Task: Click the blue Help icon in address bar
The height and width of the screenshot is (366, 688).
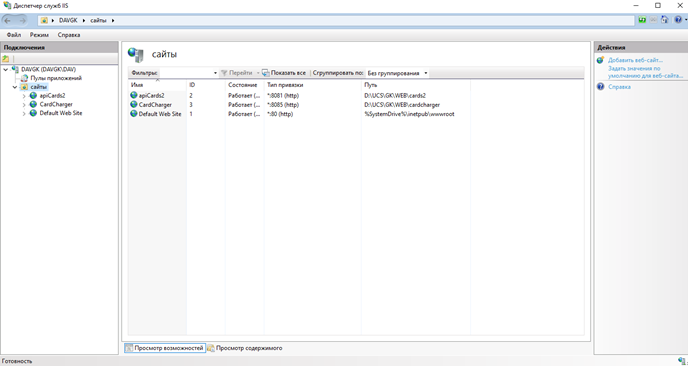Action: tap(678, 20)
